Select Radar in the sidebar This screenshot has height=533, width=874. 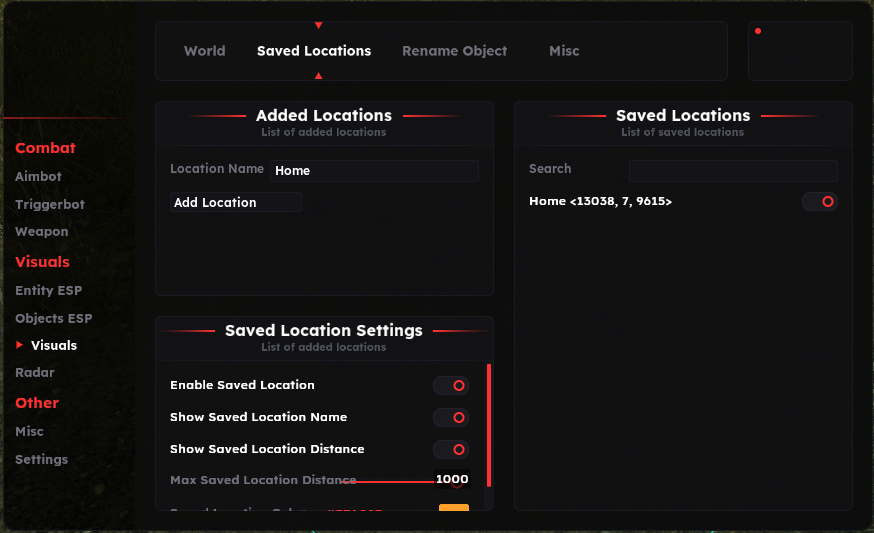tap(35, 372)
